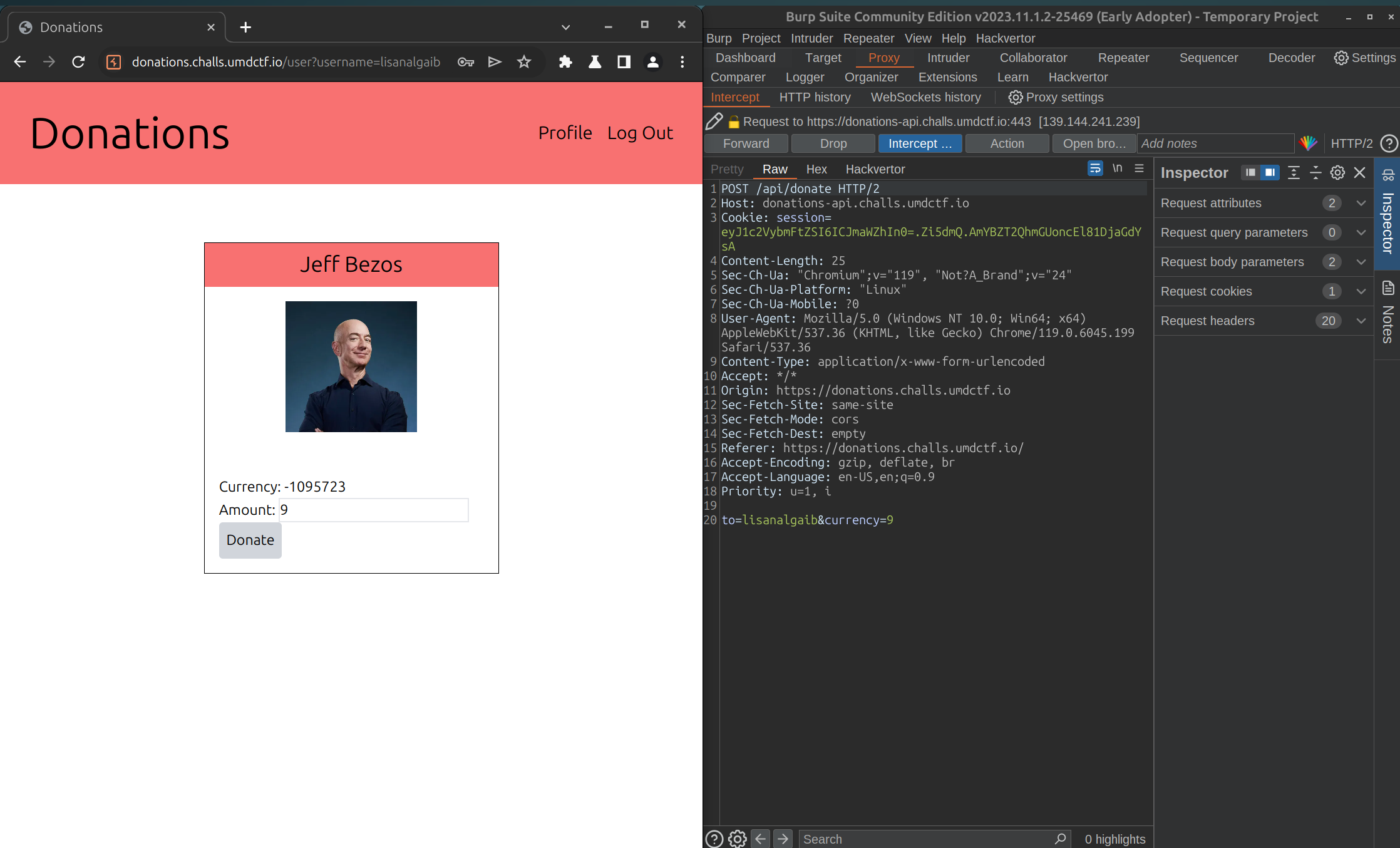Go to previous search match arrow

click(x=761, y=839)
